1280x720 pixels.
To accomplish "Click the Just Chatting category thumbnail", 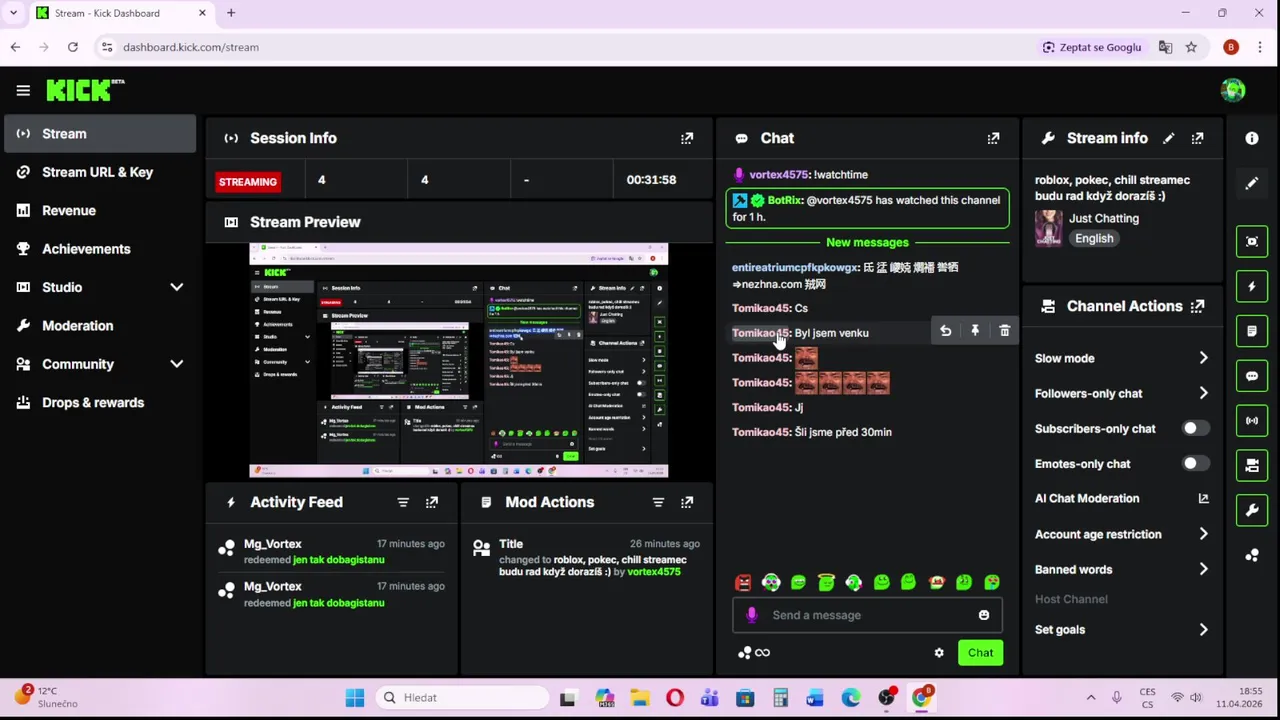I will (x=1048, y=229).
